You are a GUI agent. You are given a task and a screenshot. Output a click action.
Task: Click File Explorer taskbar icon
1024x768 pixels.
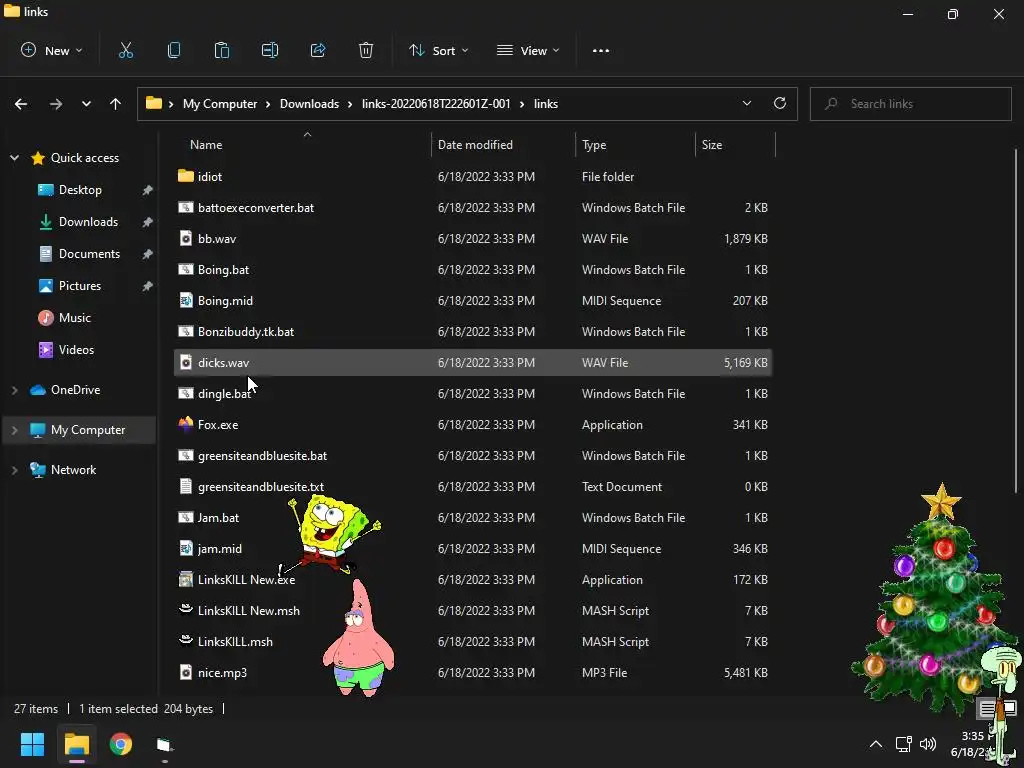(x=76, y=744)
